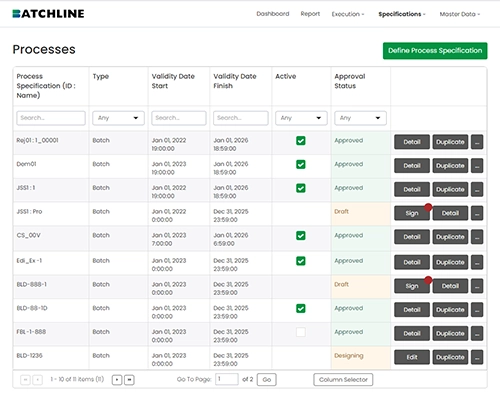Open more options for Dem01 row
The image size is (500, 394).
tap(477, 166)
